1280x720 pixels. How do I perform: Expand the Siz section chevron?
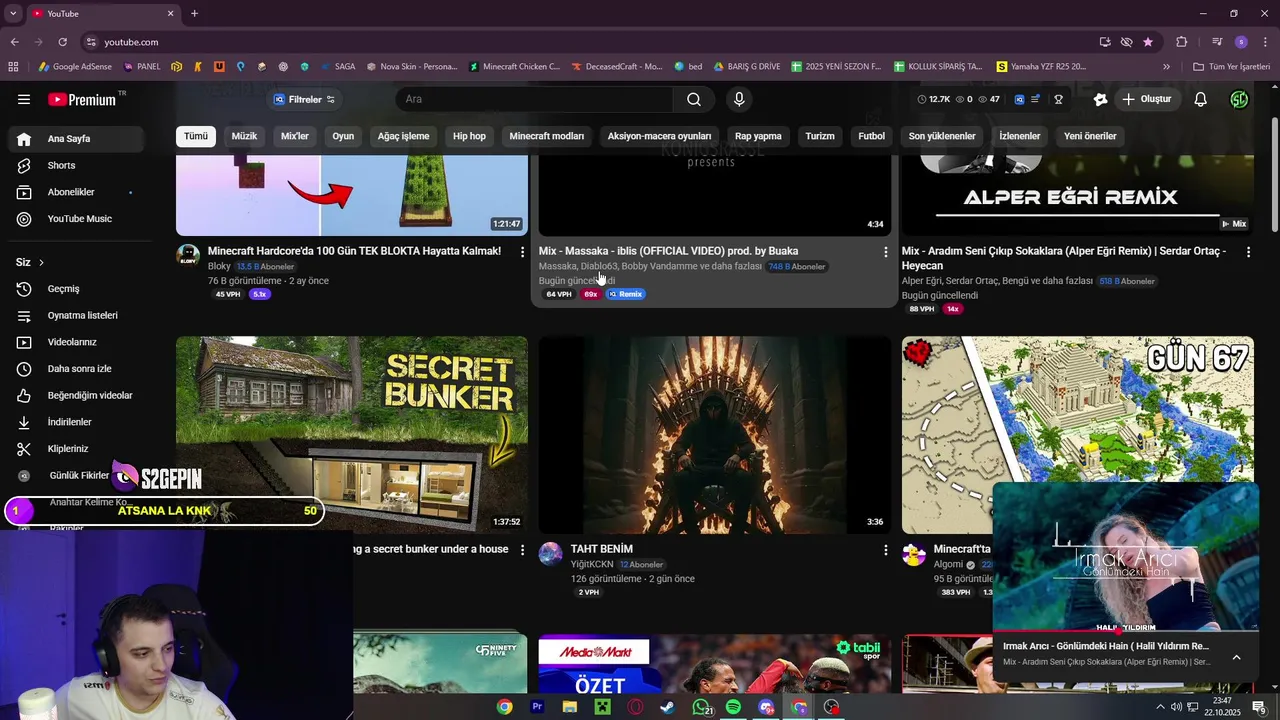41,263
